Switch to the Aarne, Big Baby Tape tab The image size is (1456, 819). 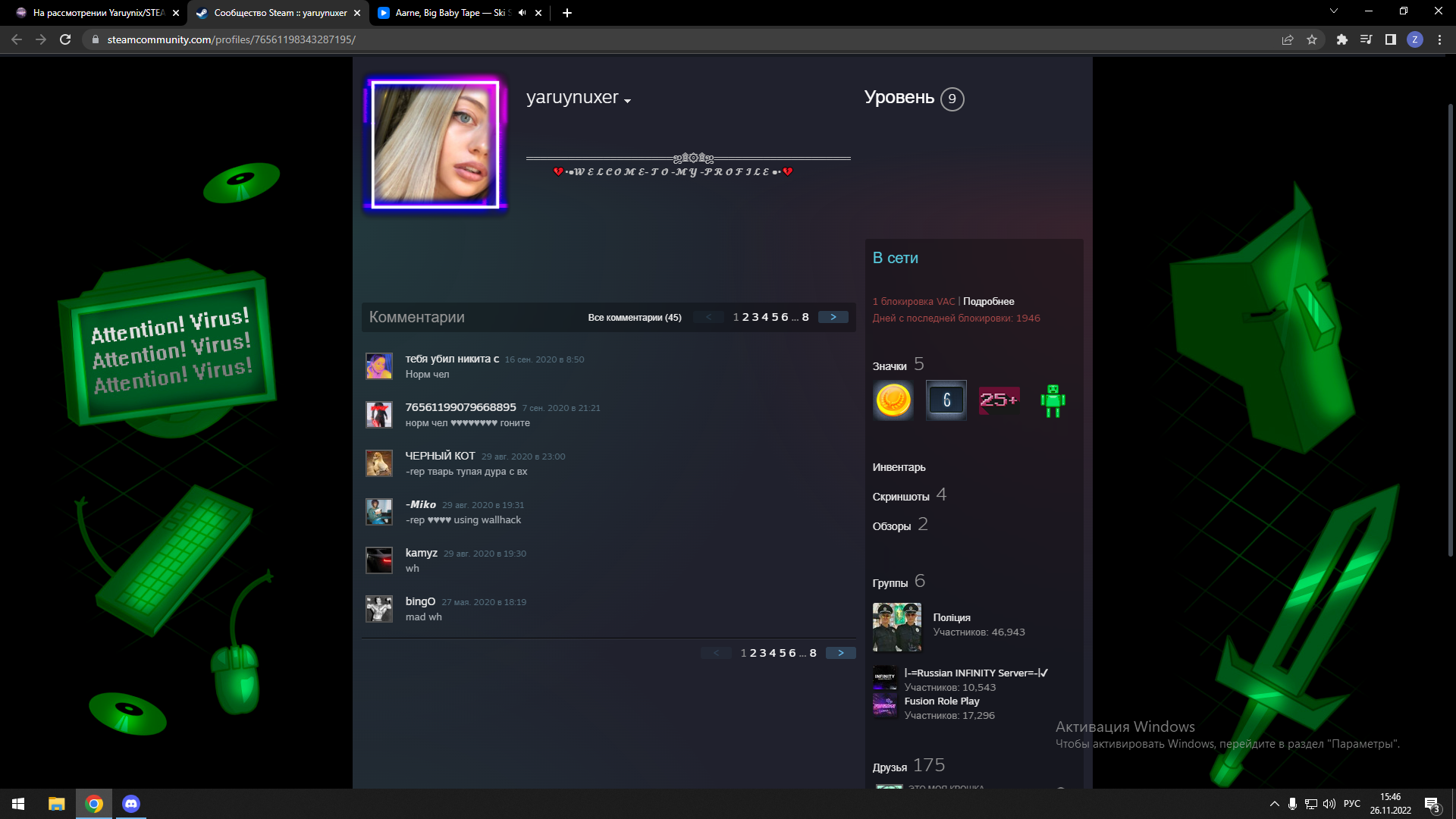coord(447,13)
